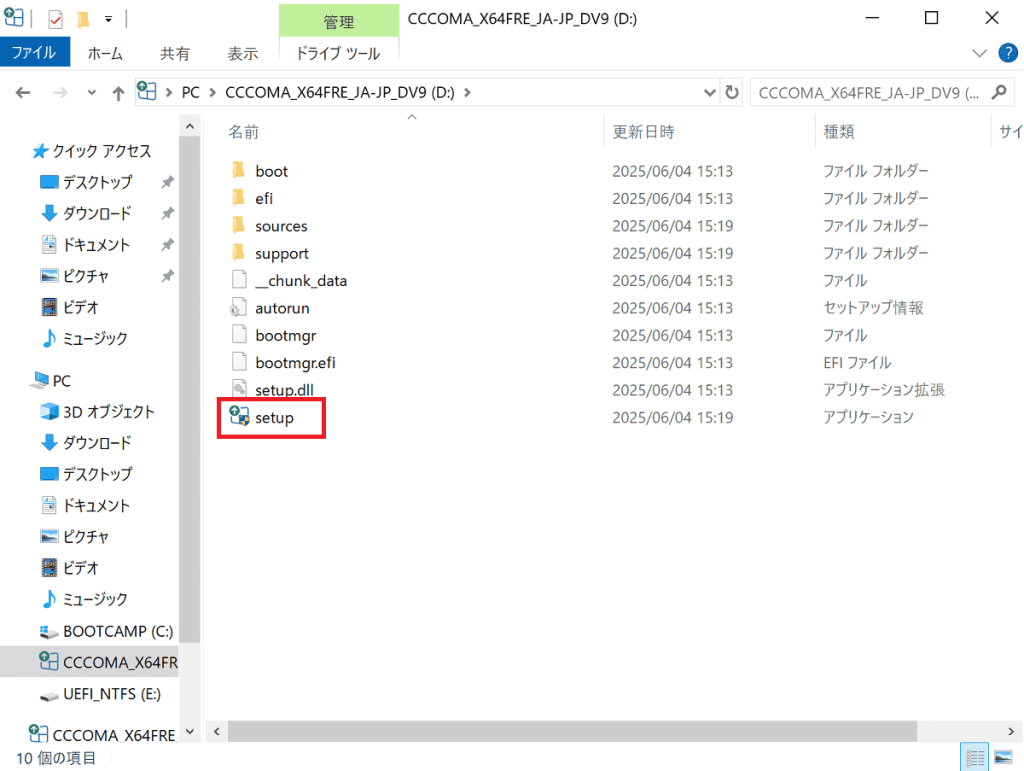
Task: Switch to thumbnail view using status bar toggle
Action: click(1005, 756)
